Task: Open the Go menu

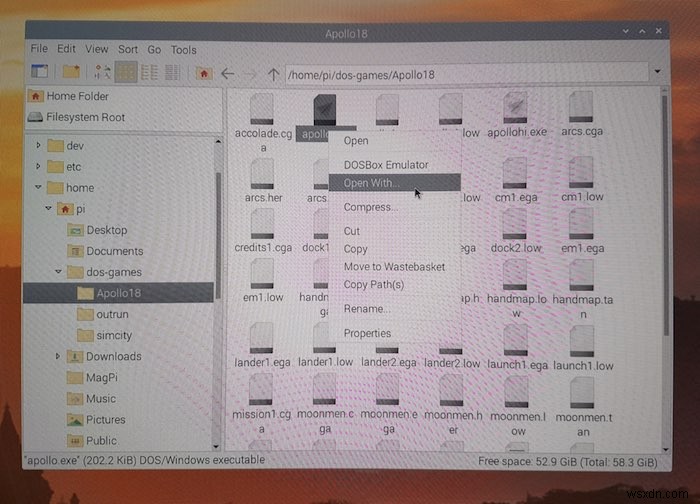Action: coord(154,50)
